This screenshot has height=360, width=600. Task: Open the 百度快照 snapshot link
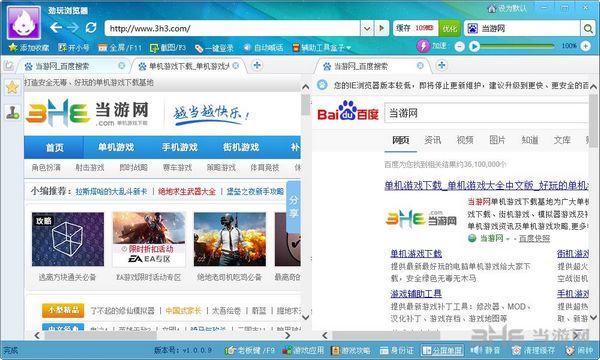pos(534,239)
